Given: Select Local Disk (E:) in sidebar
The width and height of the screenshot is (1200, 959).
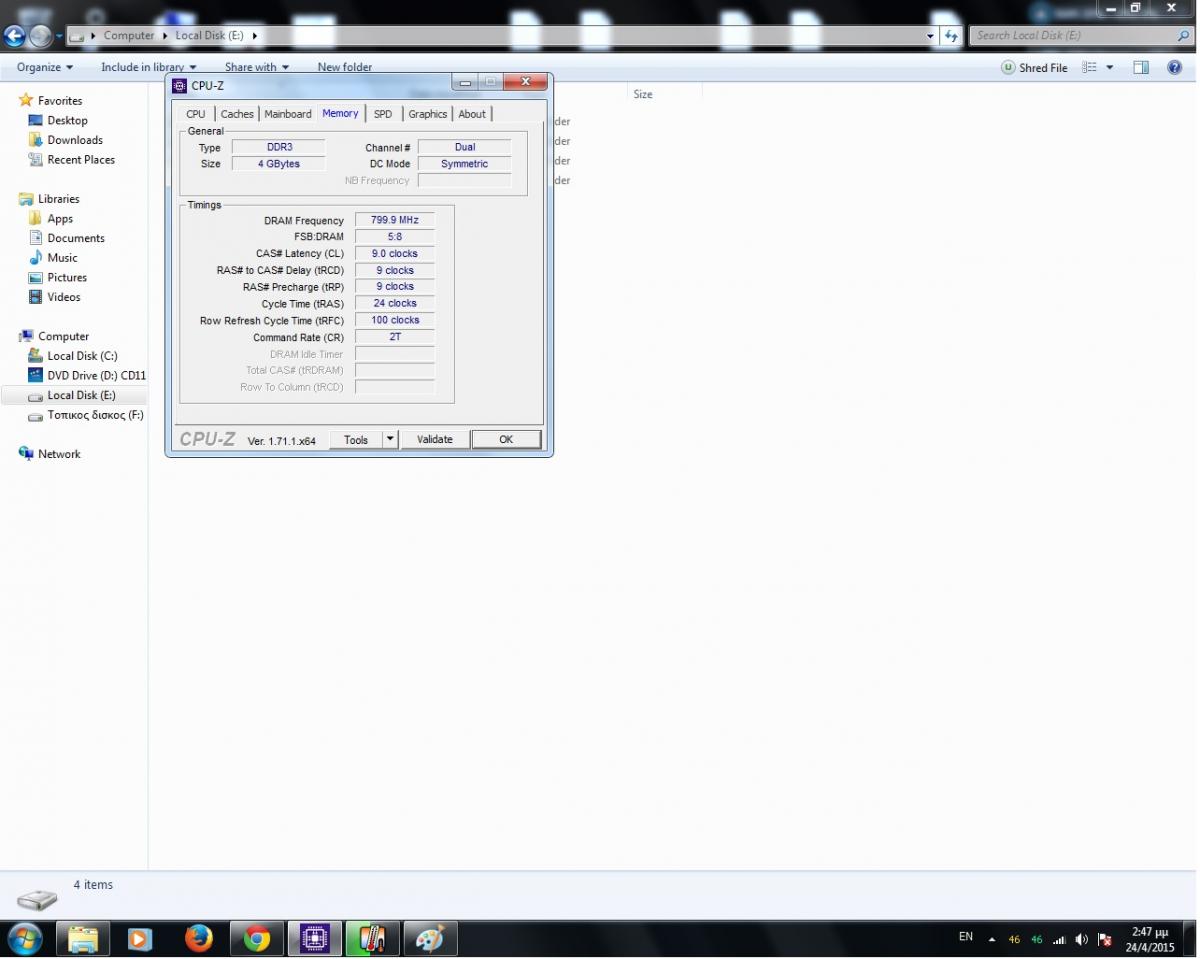Looking at the screenshot, I should click(x=81, y=395).
